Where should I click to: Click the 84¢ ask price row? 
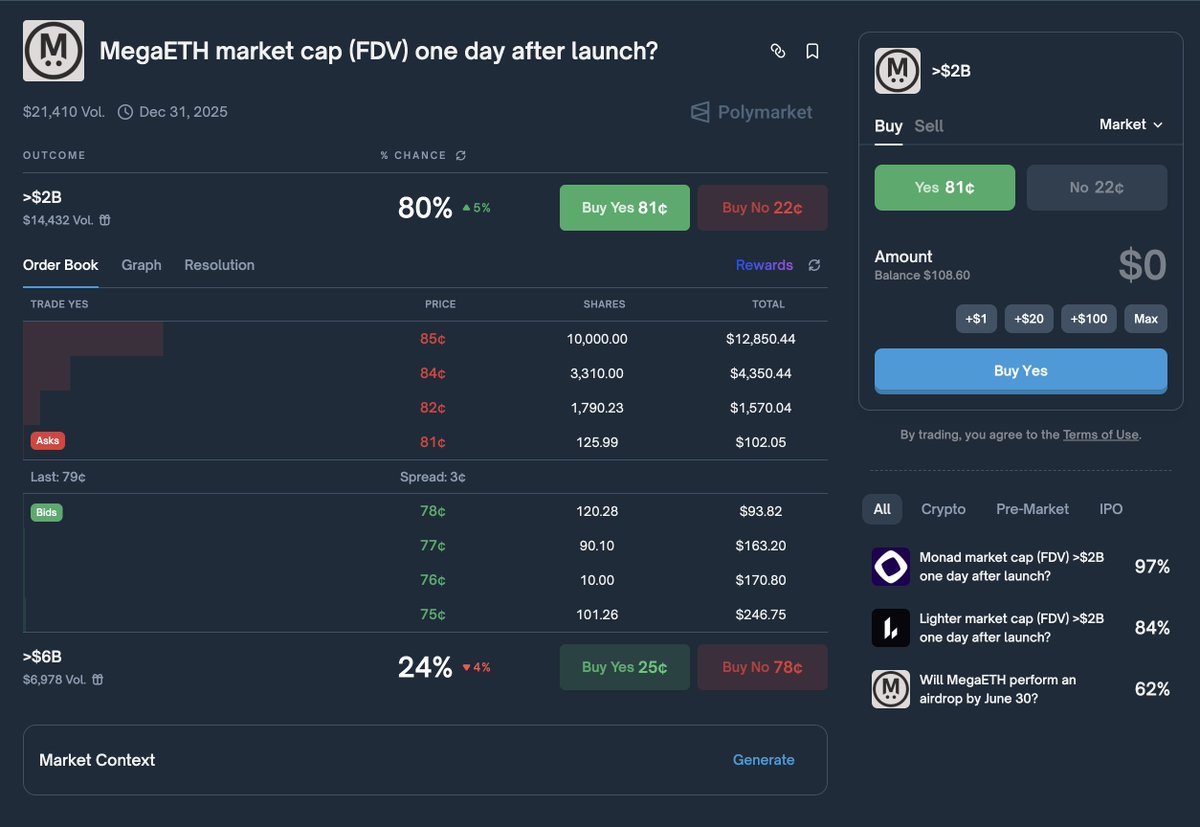[x=425, y=373]
